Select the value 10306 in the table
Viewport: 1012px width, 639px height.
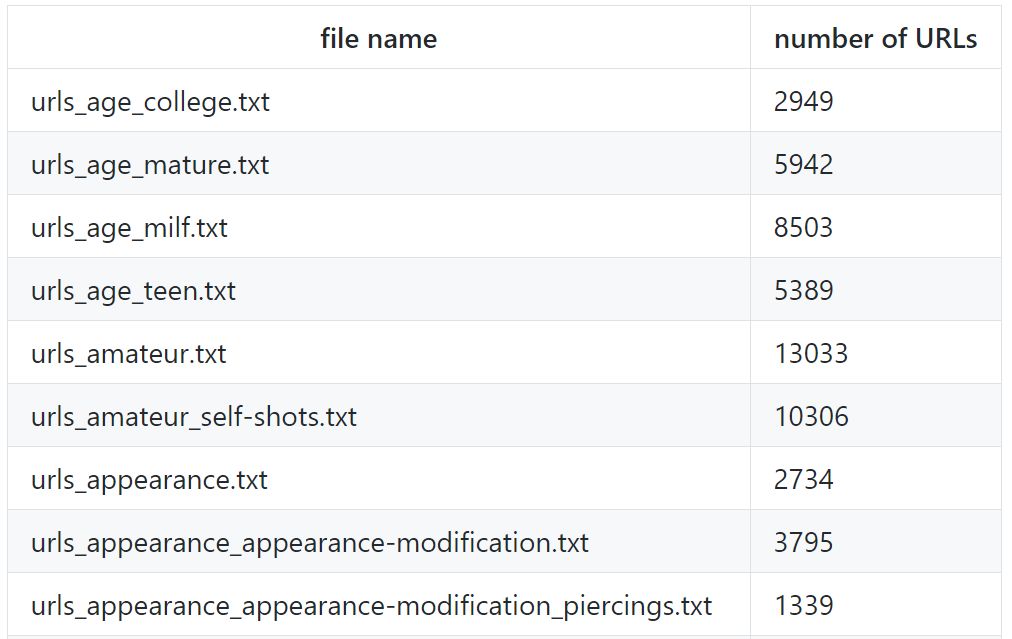[810, 417]
